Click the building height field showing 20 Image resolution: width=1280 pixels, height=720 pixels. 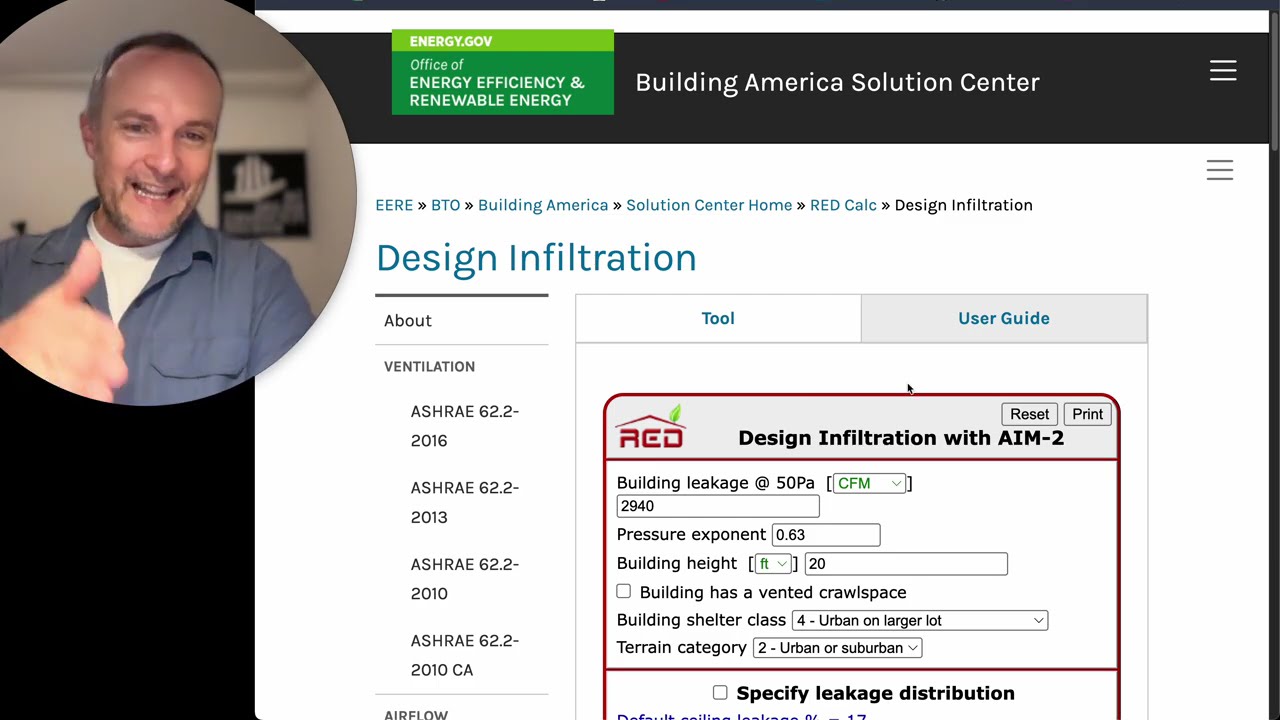point(906,564)
